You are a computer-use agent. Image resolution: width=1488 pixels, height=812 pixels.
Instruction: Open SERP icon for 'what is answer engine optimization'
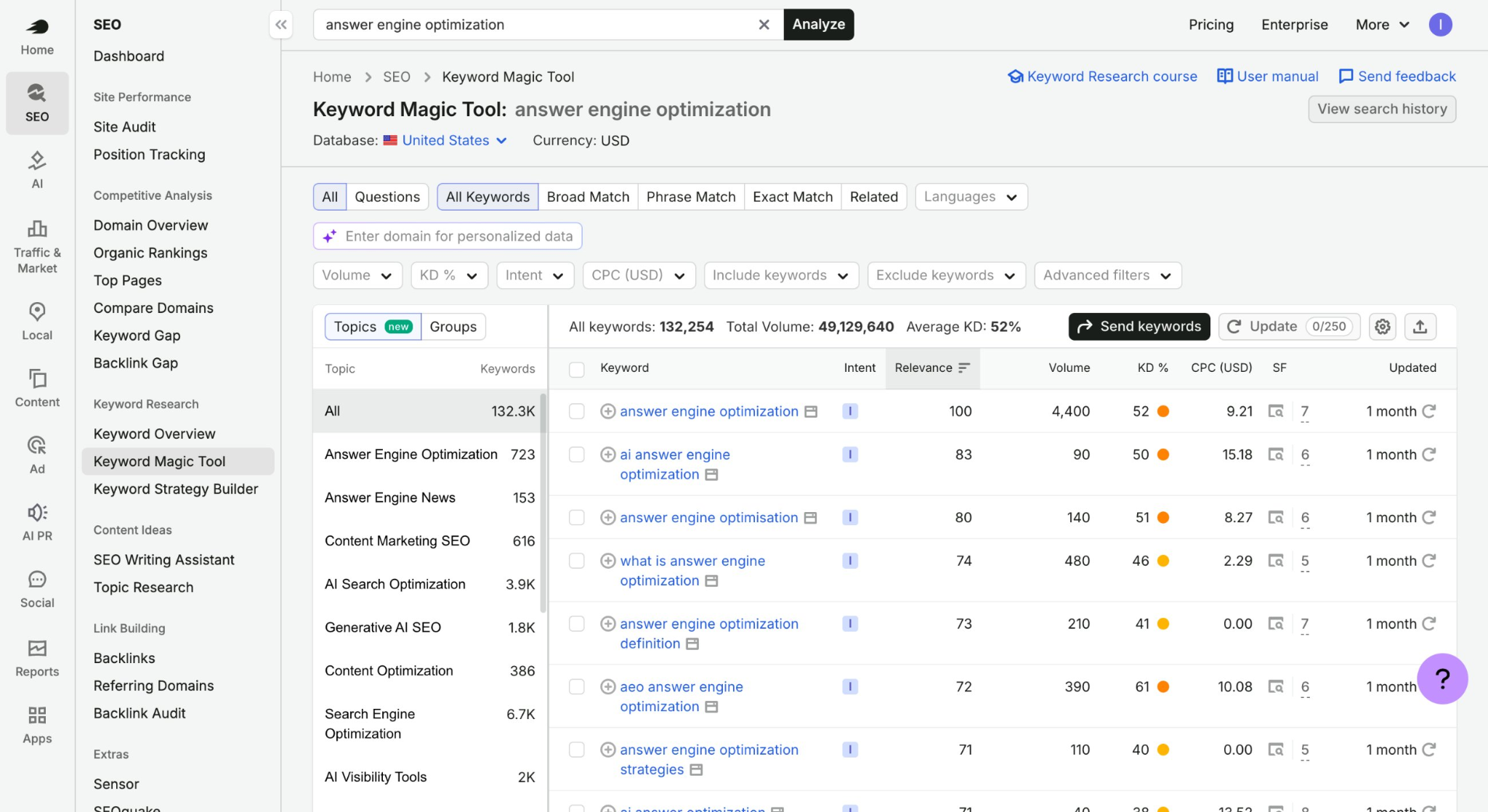coord(1275,561)
